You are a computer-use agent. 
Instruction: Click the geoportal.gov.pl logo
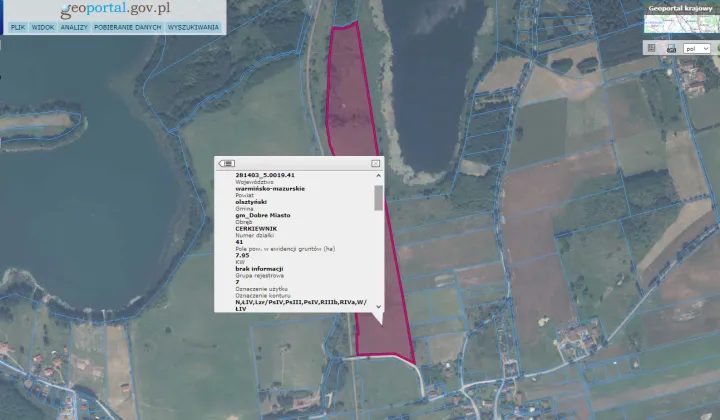115,9
